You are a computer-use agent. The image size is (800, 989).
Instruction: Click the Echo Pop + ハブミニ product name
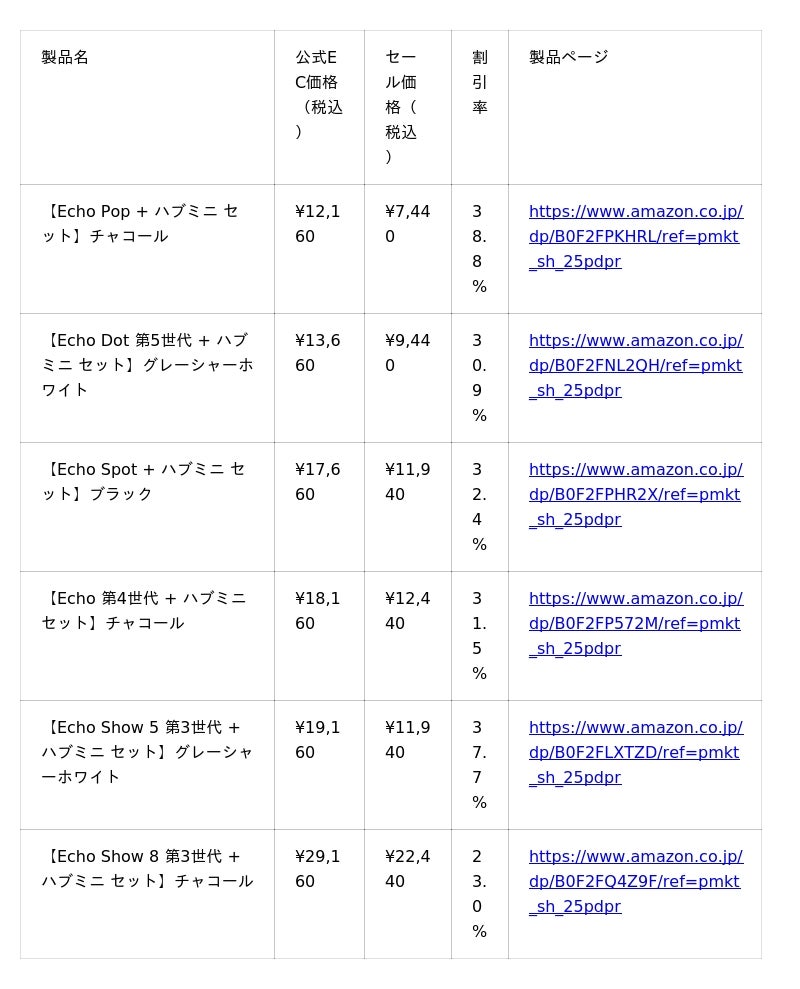tap(140, 224)
